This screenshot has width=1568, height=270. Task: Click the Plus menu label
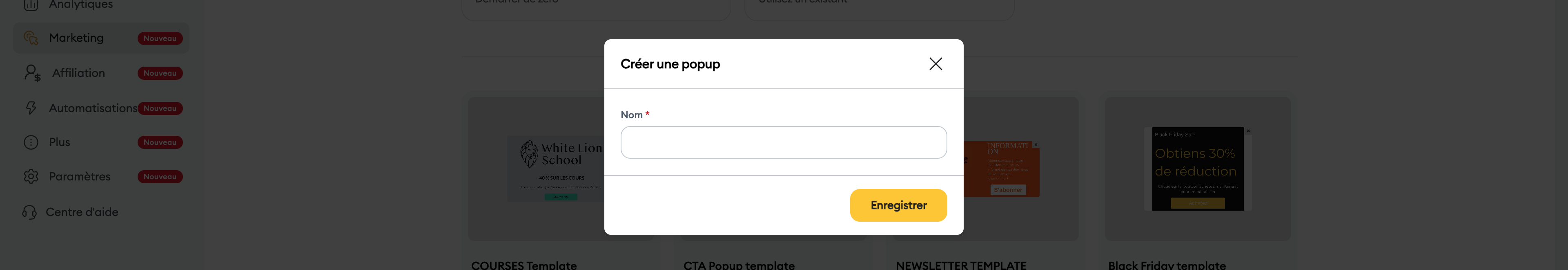pyautogui.click(x=60, y=143)
